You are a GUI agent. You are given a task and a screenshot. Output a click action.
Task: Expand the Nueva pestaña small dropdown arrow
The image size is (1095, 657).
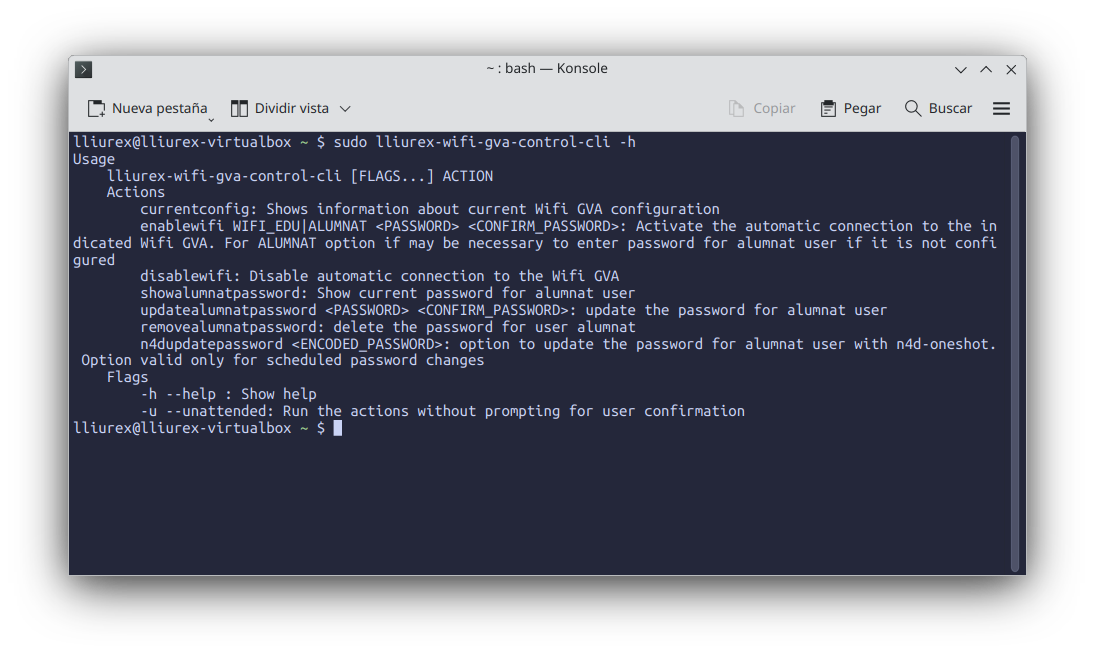click(211, 119)
